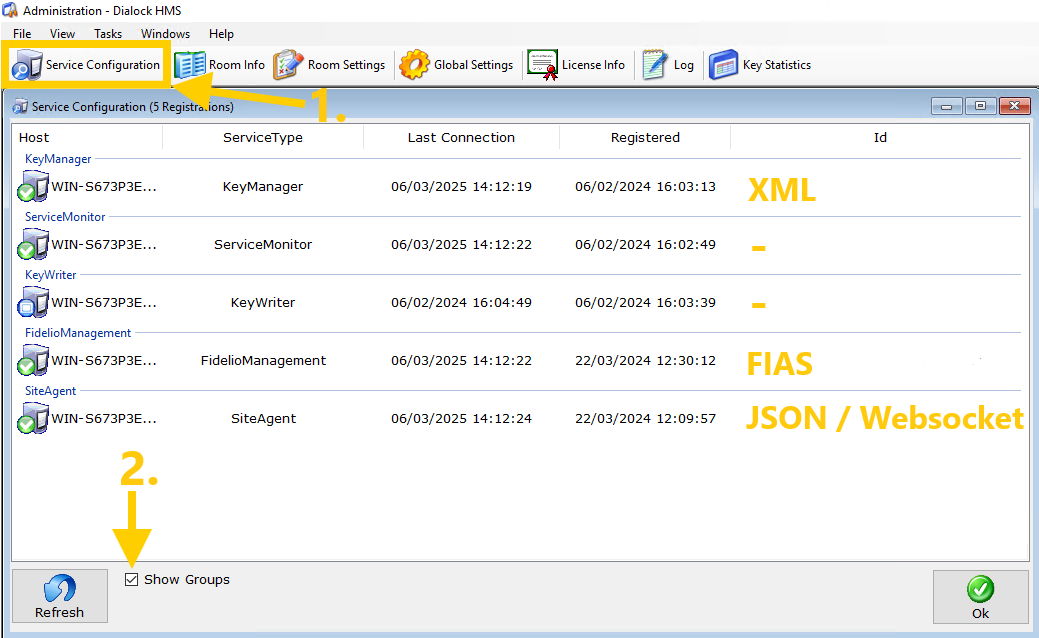Open the License Info certificate icon
Screen dimensions: 1039x638
click(542, 65)
